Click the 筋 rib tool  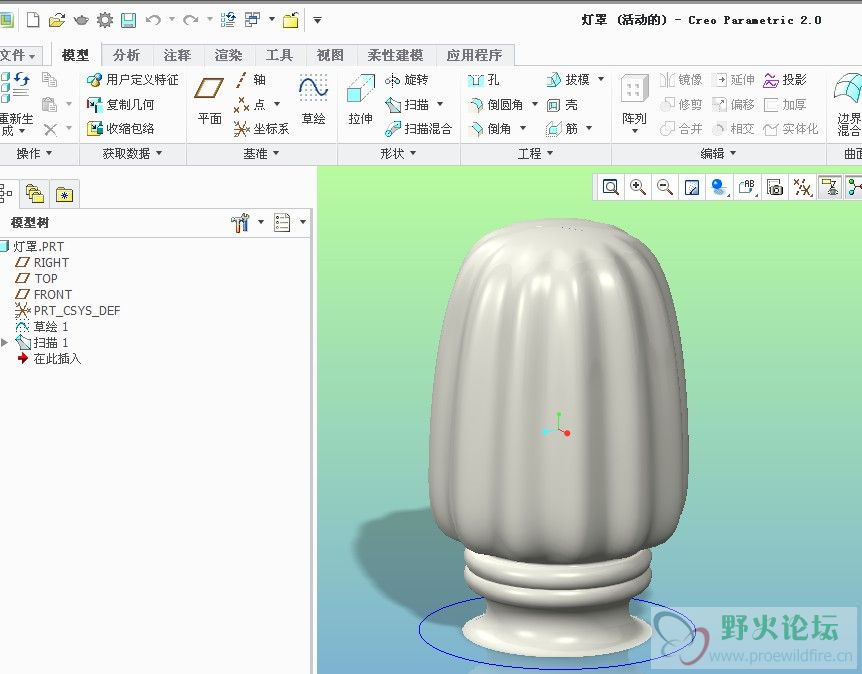pyautogui.click(x=562, y=129)
